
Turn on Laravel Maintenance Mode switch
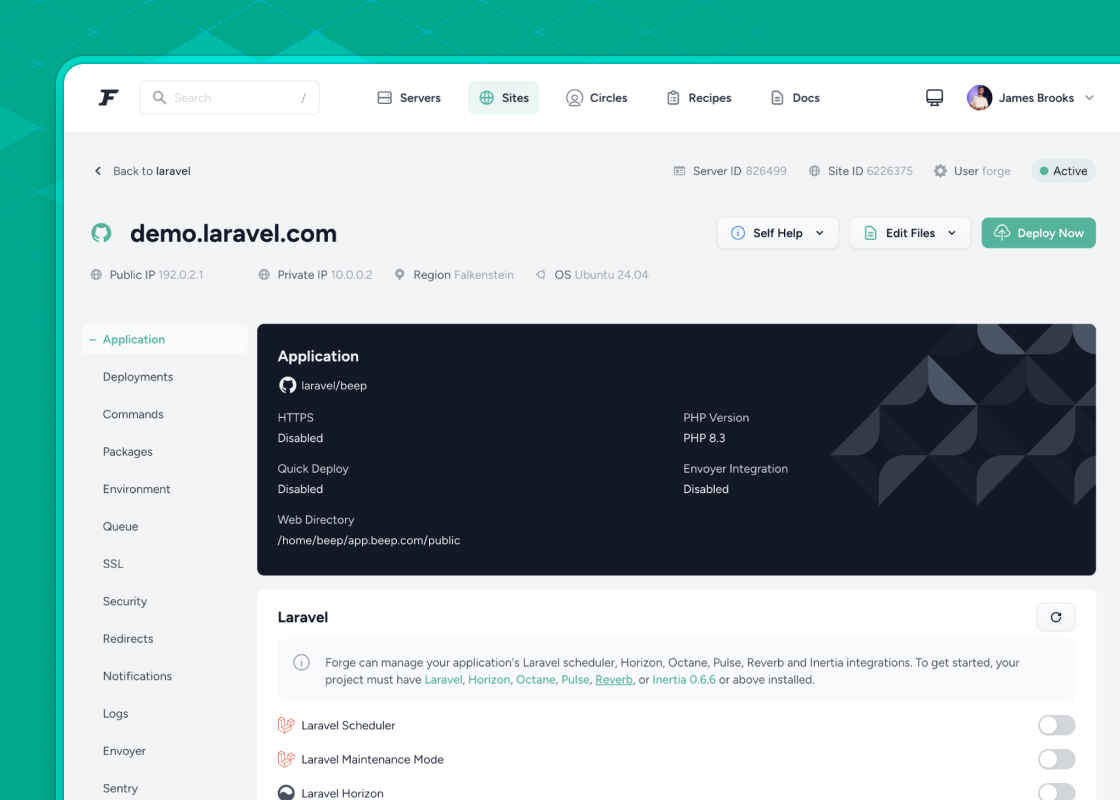pos(1056,760)
